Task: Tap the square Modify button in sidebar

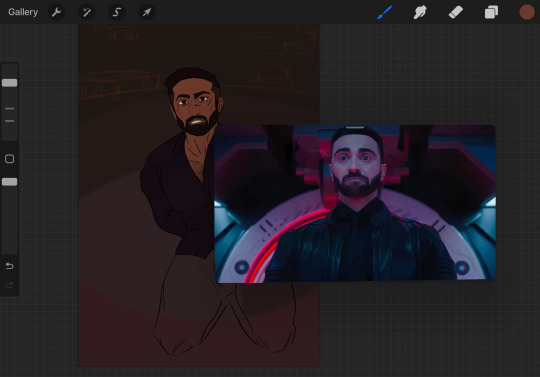Action: [x=10, y=159]
